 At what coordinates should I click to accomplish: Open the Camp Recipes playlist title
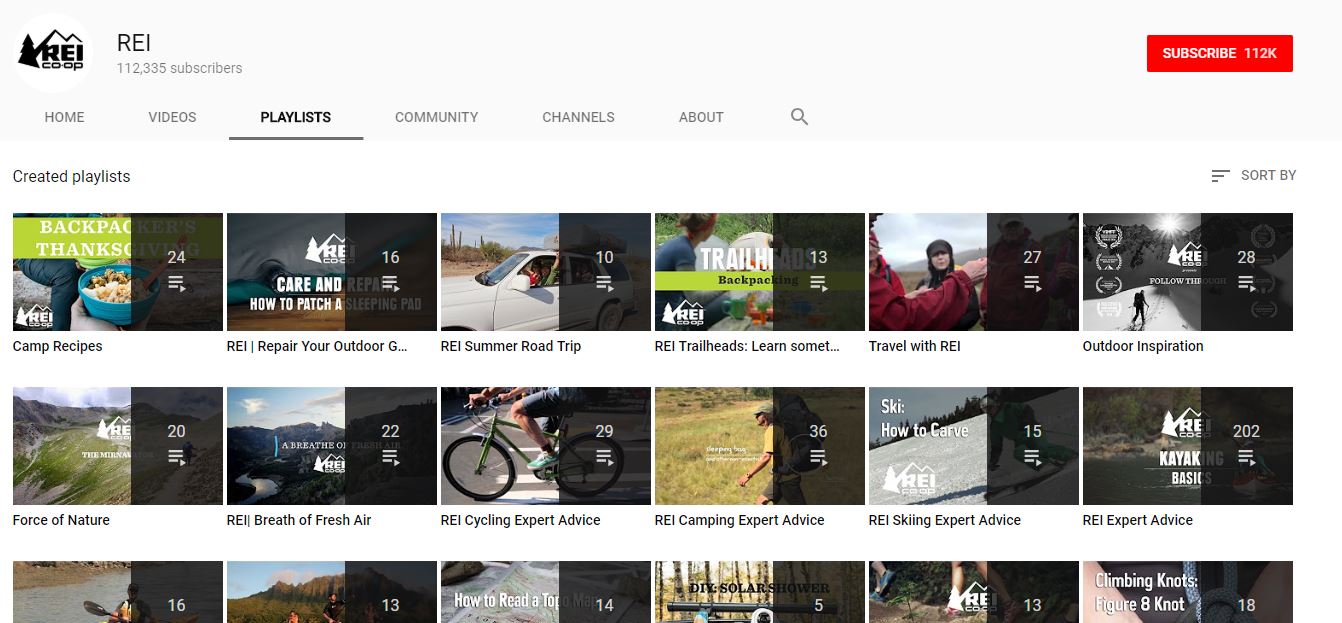pyautogui.click(x=57, y=346)
